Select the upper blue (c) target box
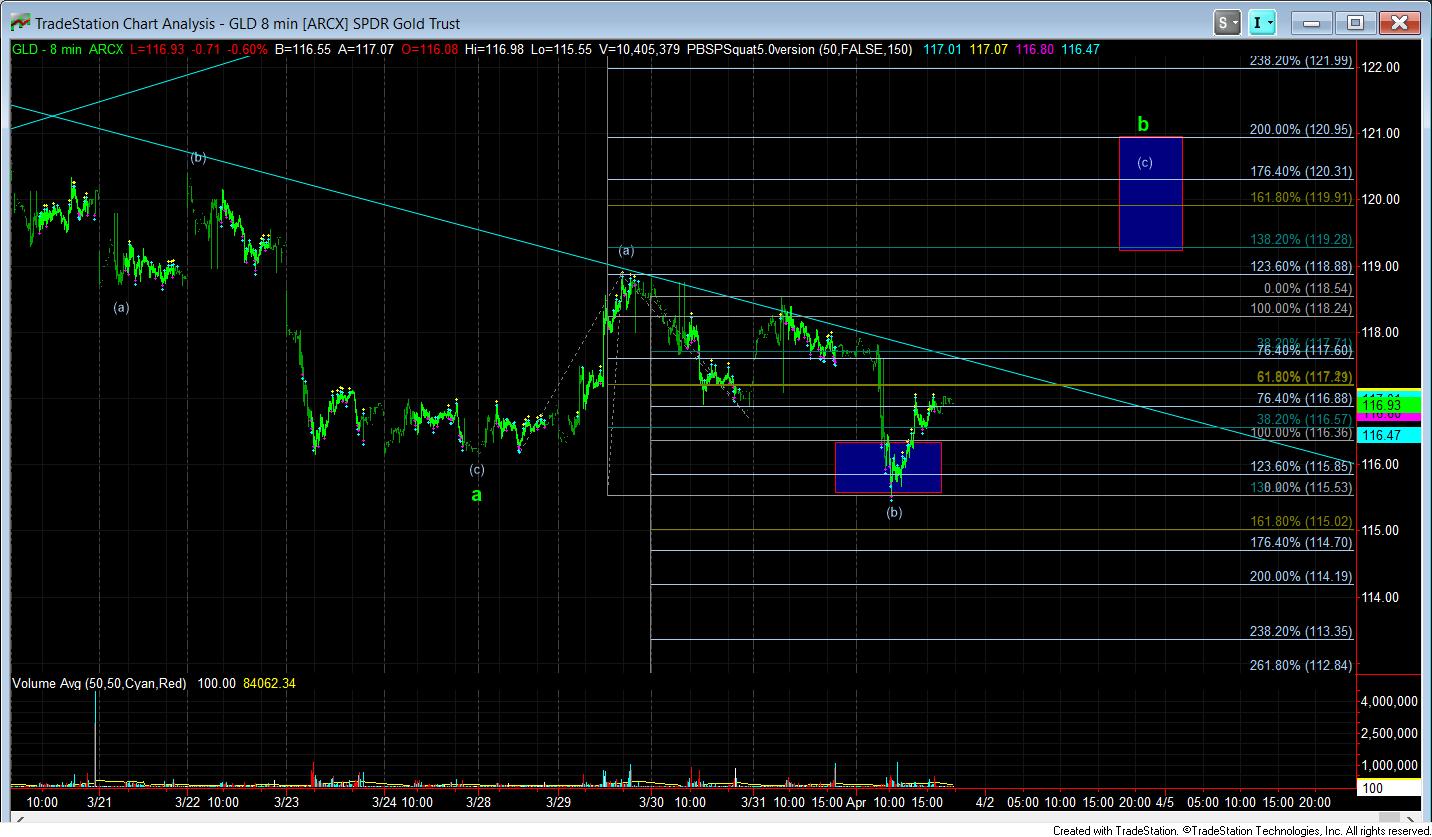Screen dimensions: 1432x837 (1150, 194)
